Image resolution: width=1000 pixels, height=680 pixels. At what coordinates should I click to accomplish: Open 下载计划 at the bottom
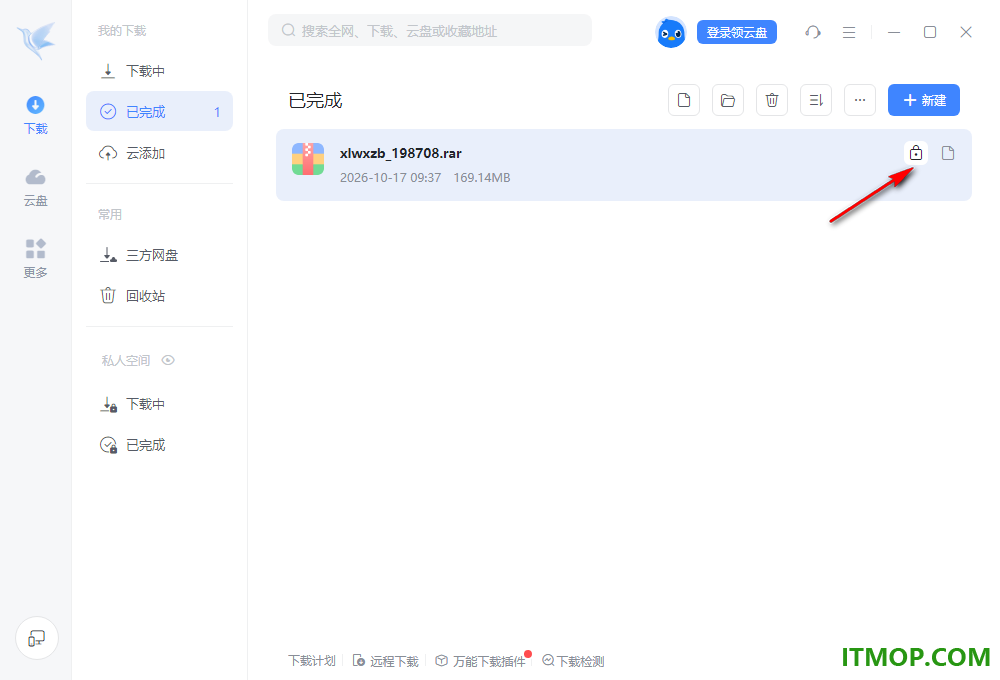tap(312, 661)
